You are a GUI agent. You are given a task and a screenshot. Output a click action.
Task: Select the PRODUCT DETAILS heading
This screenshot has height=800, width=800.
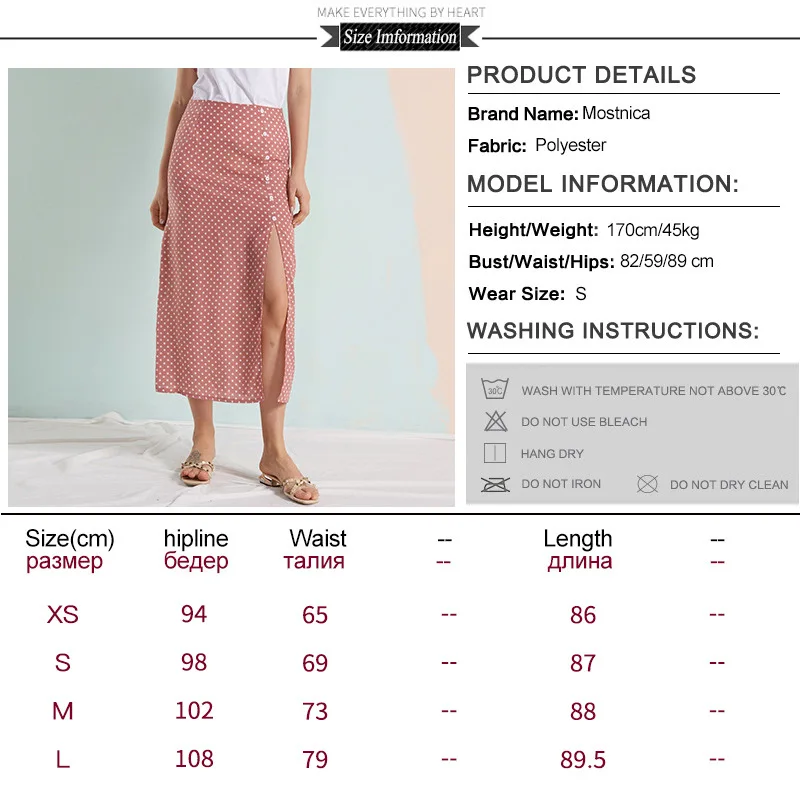coord(581,75)
